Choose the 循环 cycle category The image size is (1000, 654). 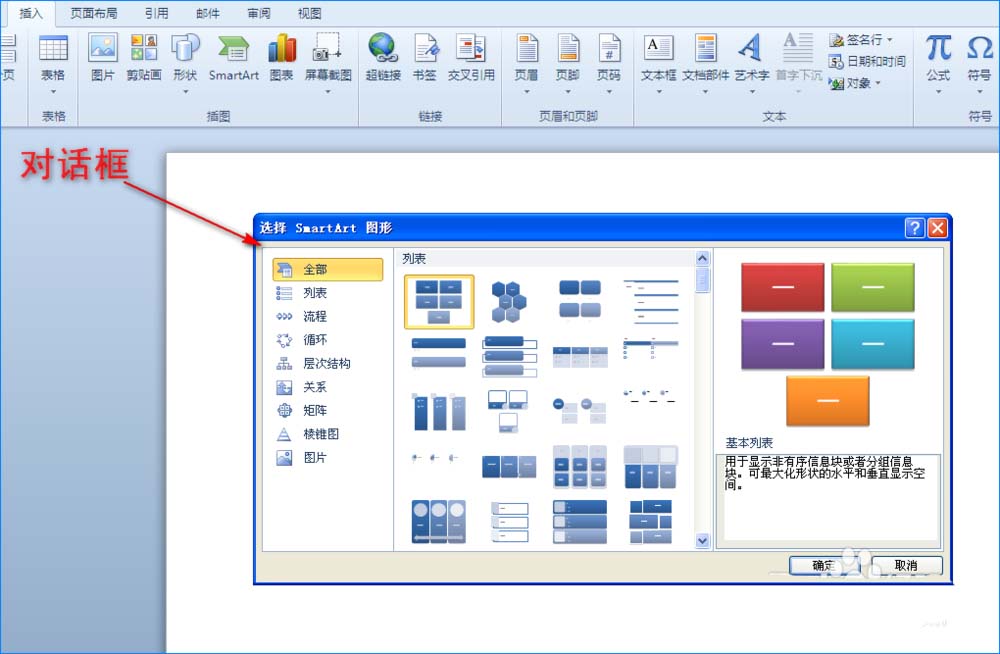(x=328, y=340)
